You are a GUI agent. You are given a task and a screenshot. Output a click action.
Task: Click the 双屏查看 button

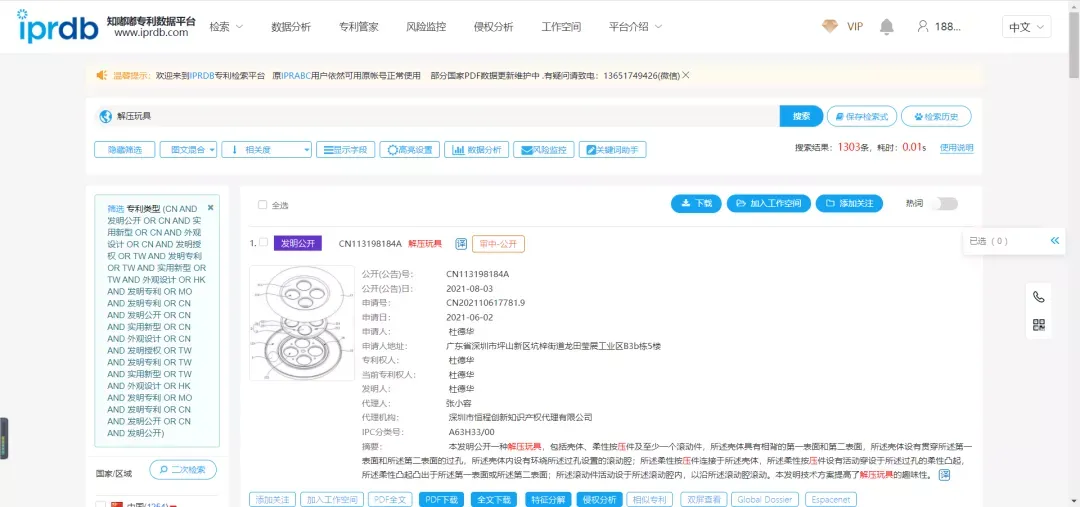point(703,499)
